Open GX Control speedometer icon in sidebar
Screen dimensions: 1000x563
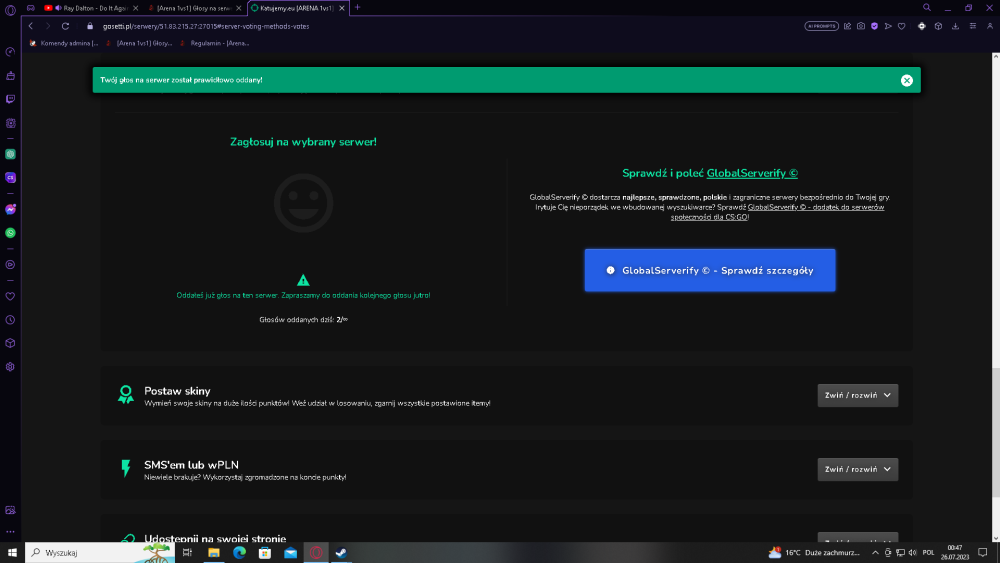pyautogui.click(x=10, y=52)
